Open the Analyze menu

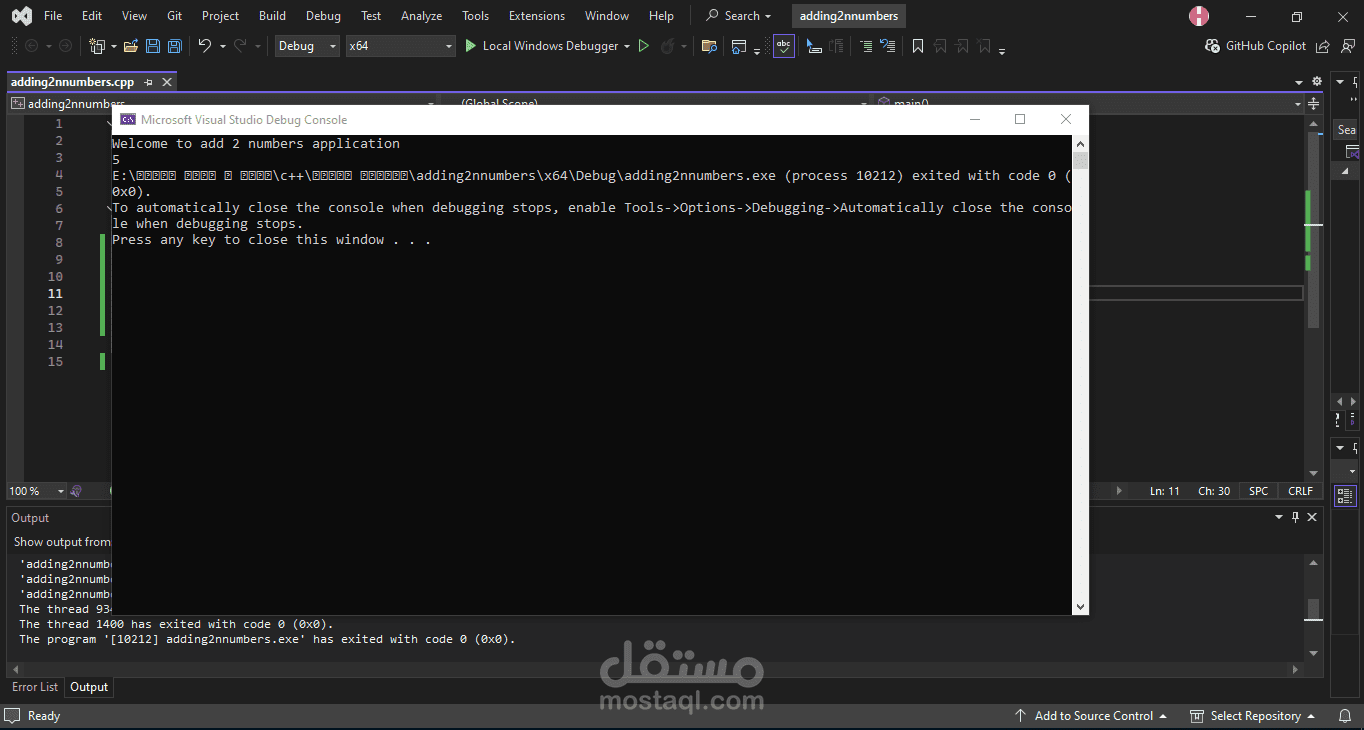(x=421, y=16)
